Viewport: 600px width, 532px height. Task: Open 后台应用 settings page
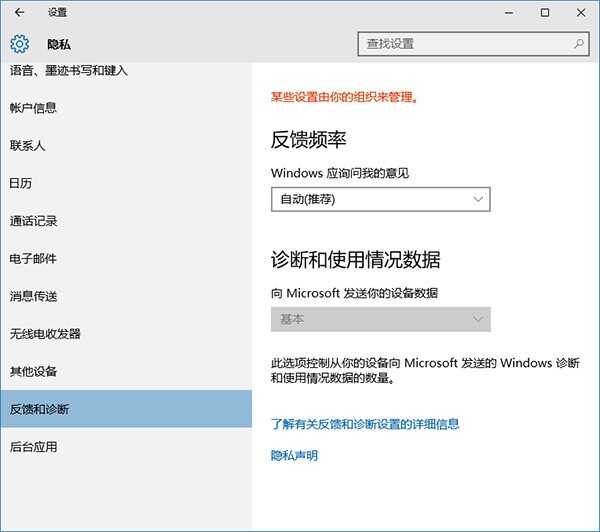coord(33,447)
